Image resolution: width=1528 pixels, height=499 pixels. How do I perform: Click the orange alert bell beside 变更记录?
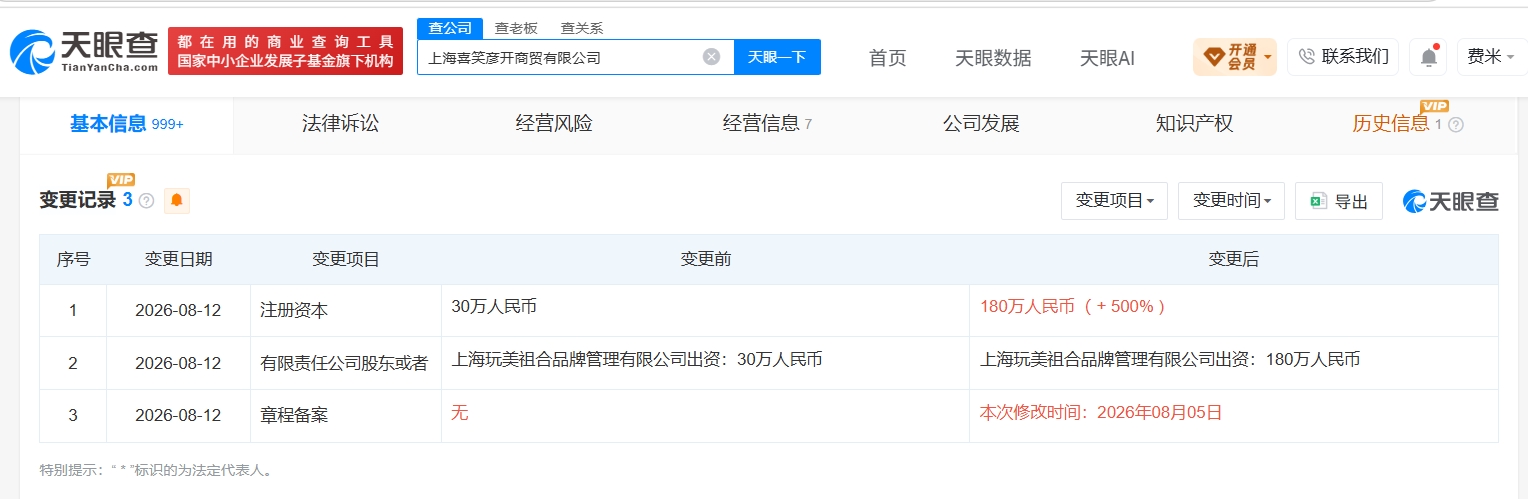point(177,200)
